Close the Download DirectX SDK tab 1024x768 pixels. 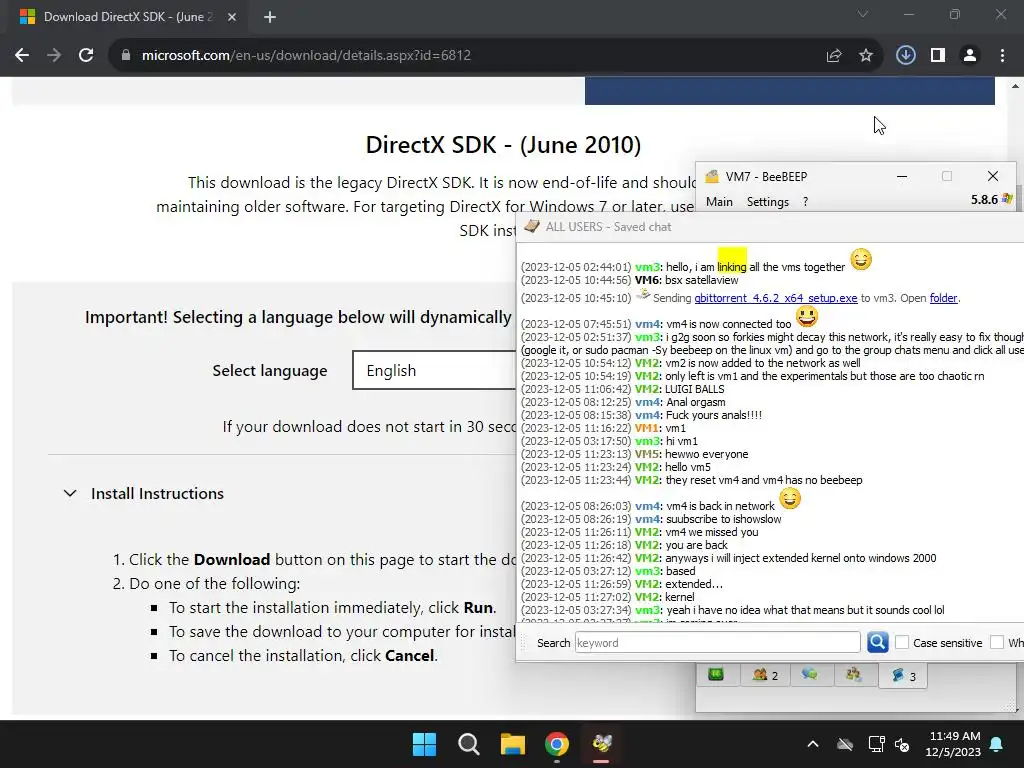pos(232,17)
